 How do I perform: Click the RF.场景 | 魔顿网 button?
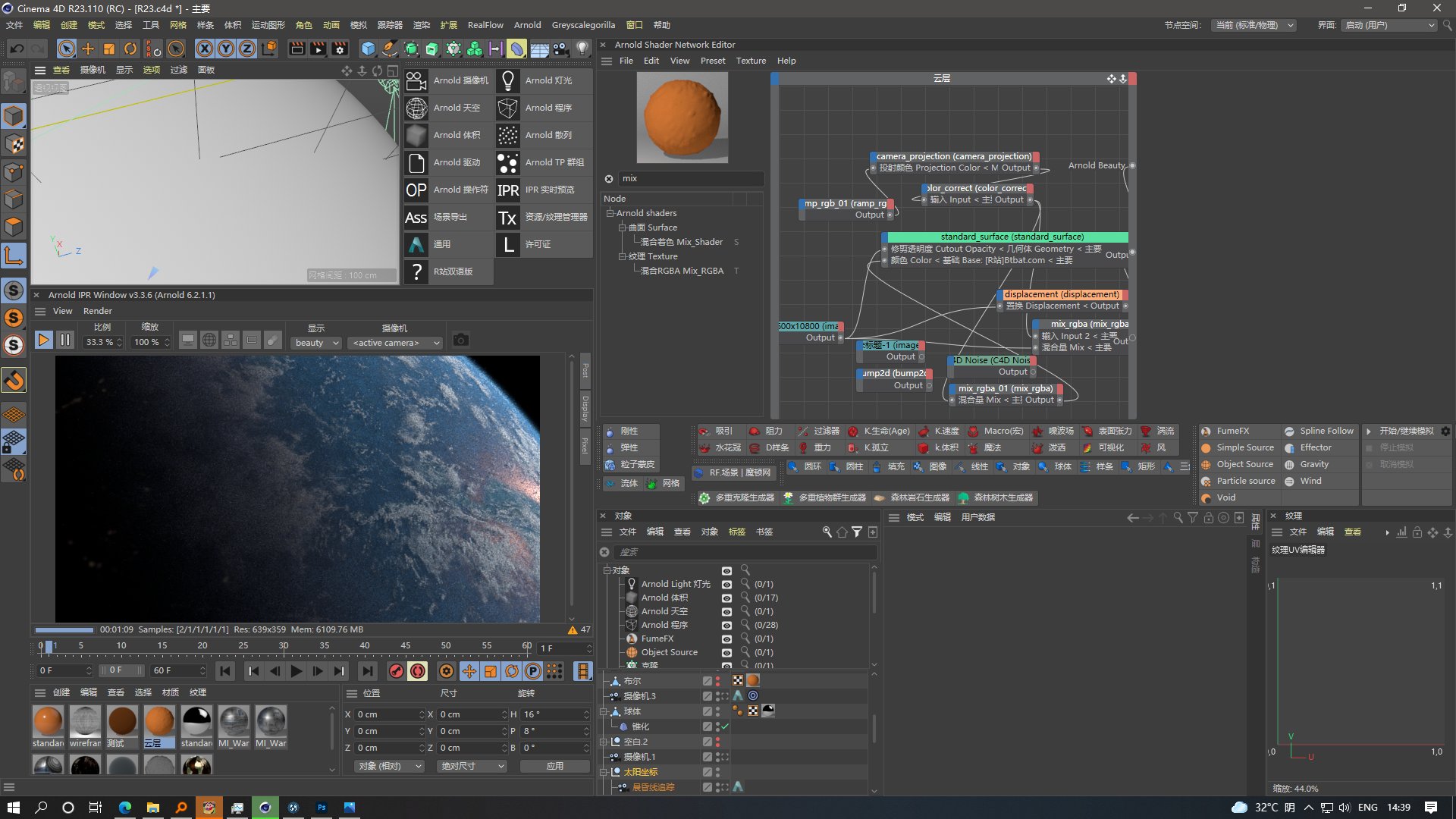click(734, 472)
